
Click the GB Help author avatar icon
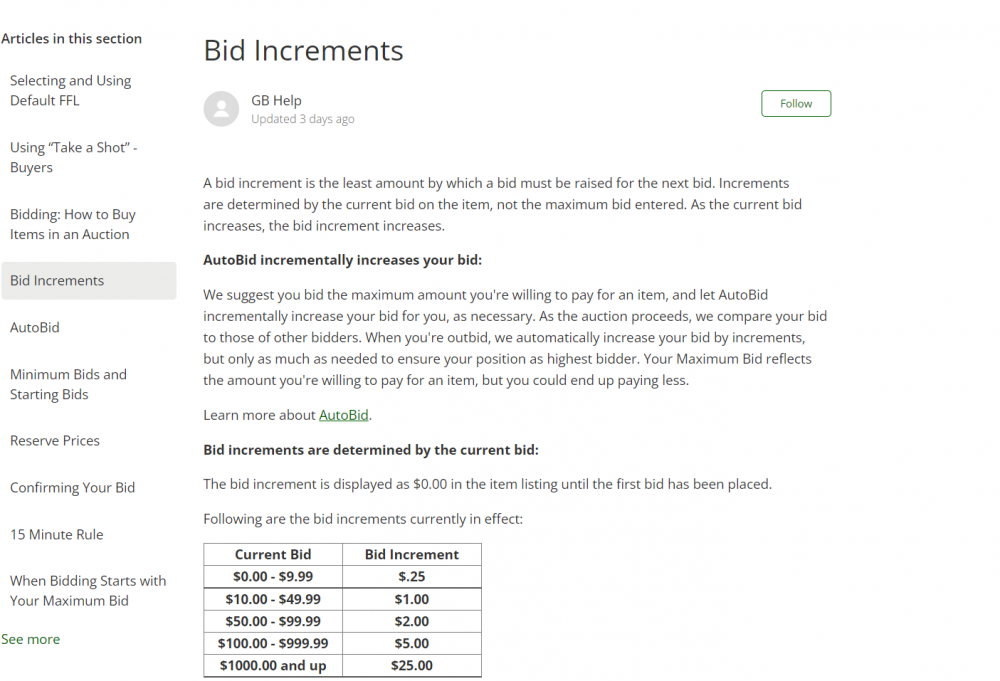coord(221,108)
